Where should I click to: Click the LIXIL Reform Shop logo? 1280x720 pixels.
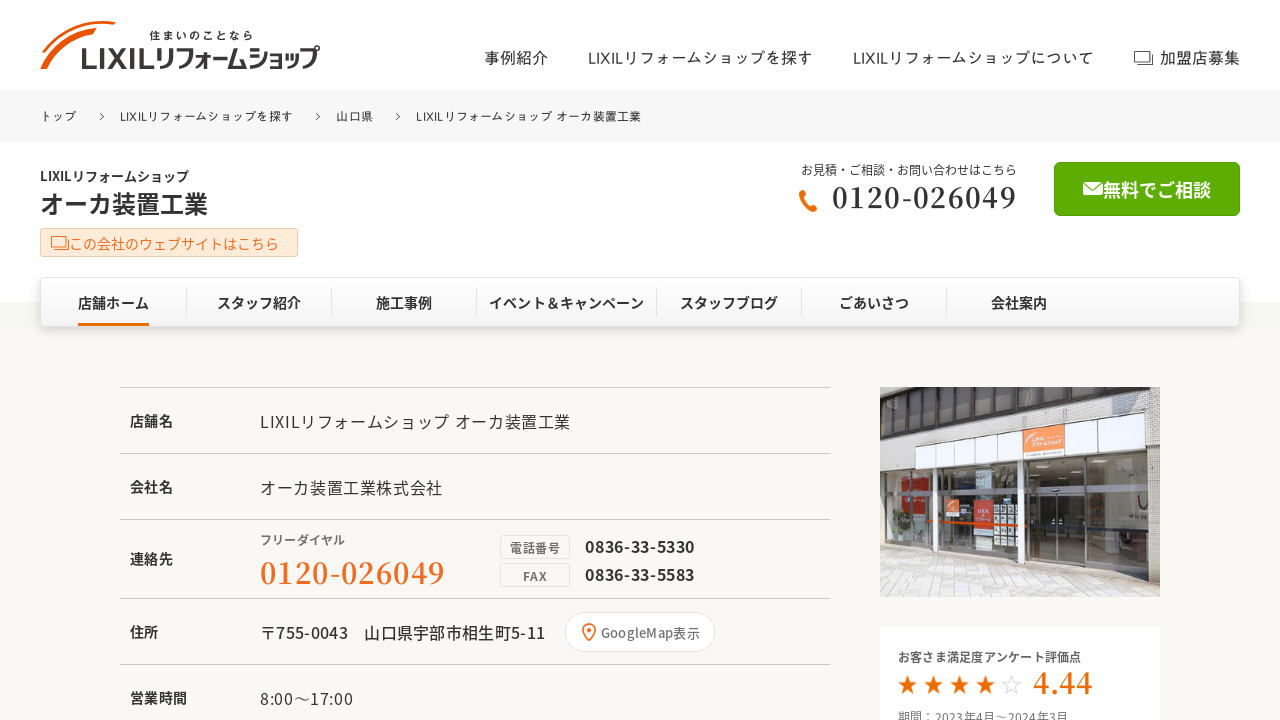click(180, 46)
